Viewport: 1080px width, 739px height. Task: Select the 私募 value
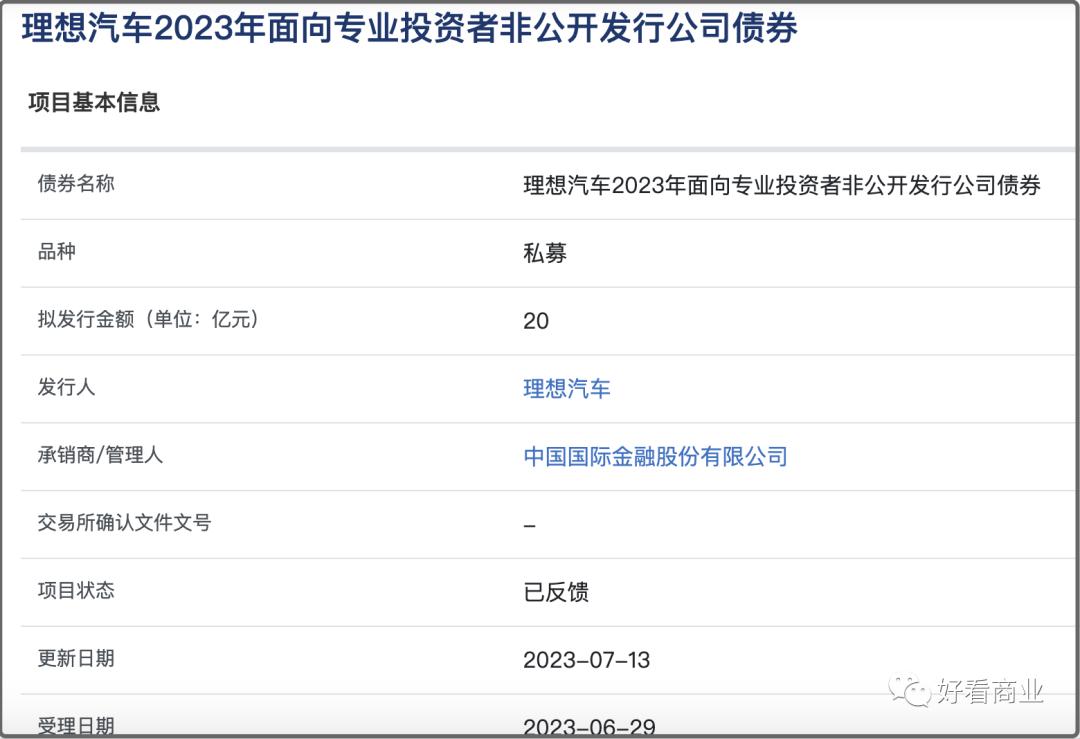[x=545, y=253]
